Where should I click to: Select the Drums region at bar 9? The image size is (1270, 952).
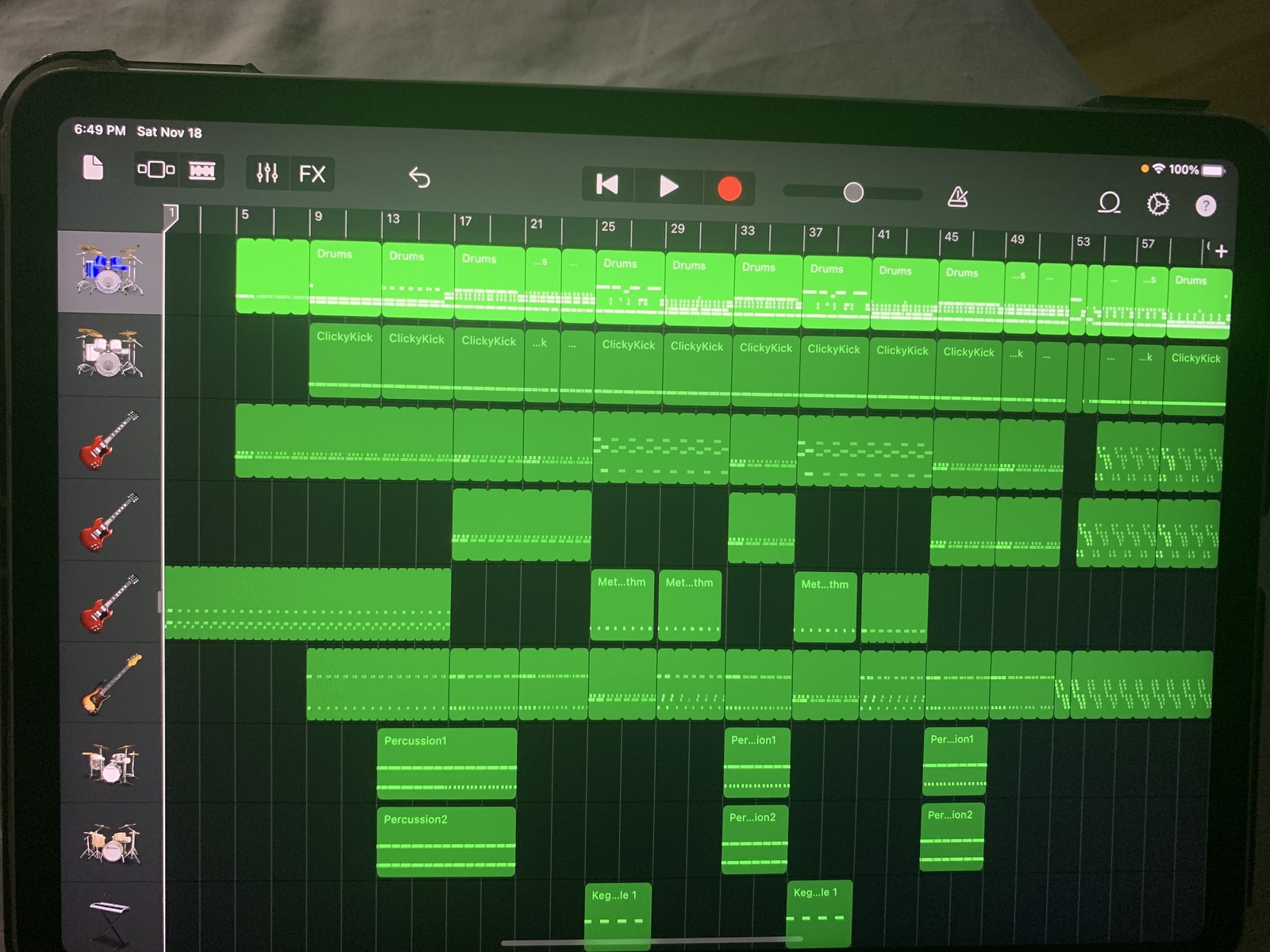click(345, 278)
